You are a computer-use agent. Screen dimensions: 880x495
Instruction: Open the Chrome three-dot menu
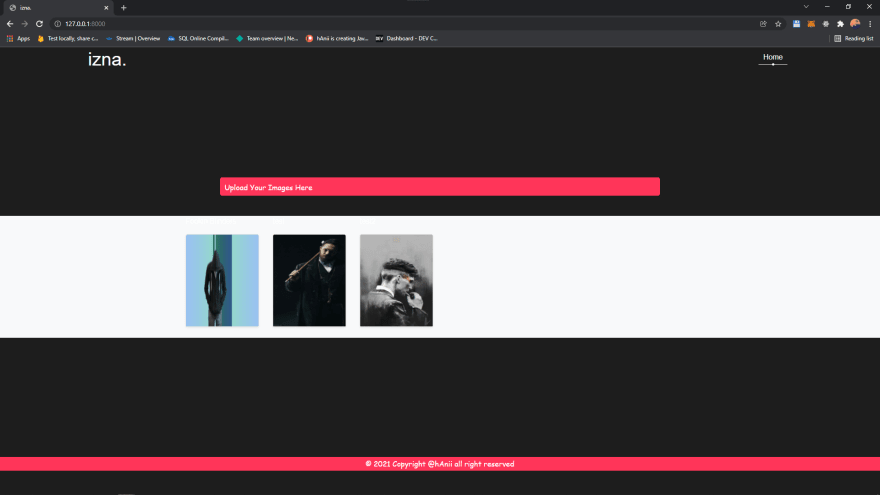pos(870,24)
